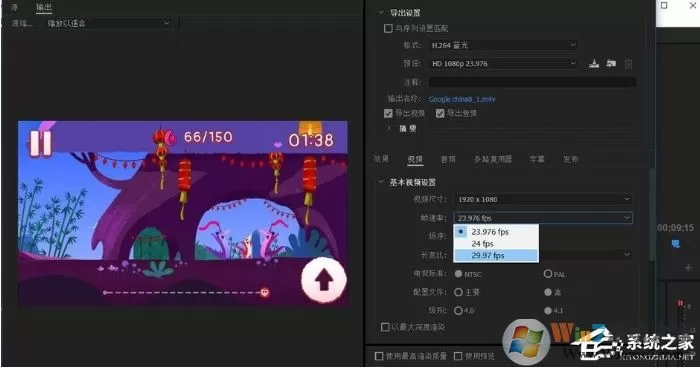The height and width of the screenshot is (368, 700).
Task: Click the pause icon in the preview
Action: click(41, 142)
